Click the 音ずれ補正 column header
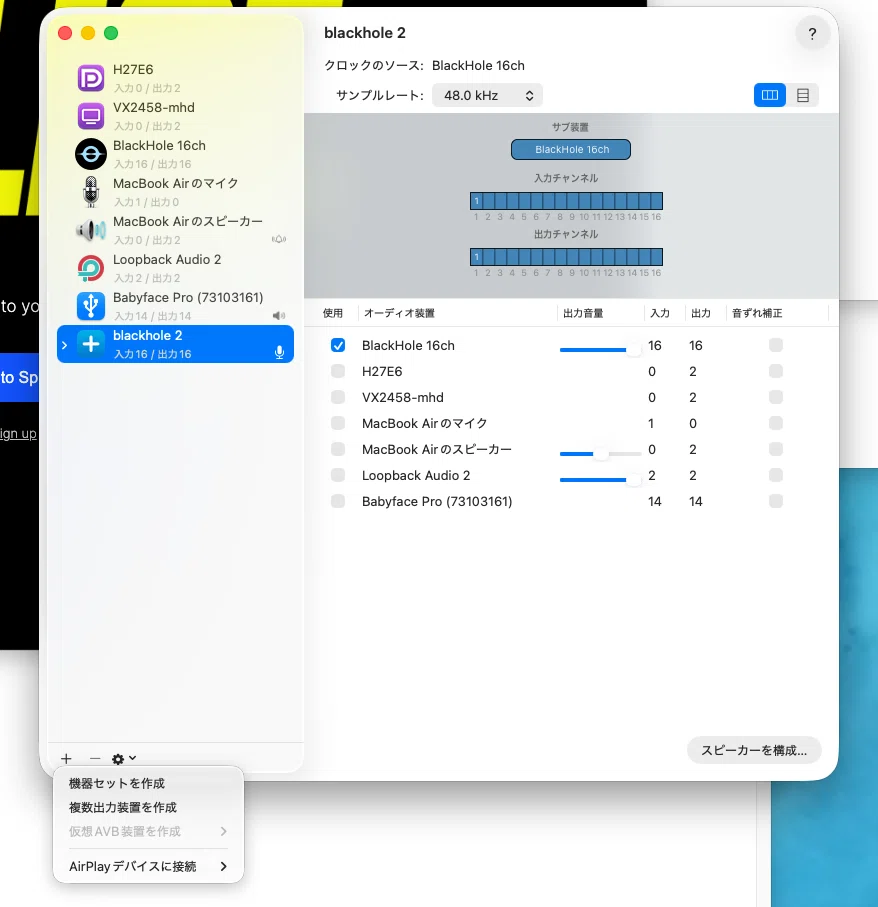 click(x=757, y=313)
